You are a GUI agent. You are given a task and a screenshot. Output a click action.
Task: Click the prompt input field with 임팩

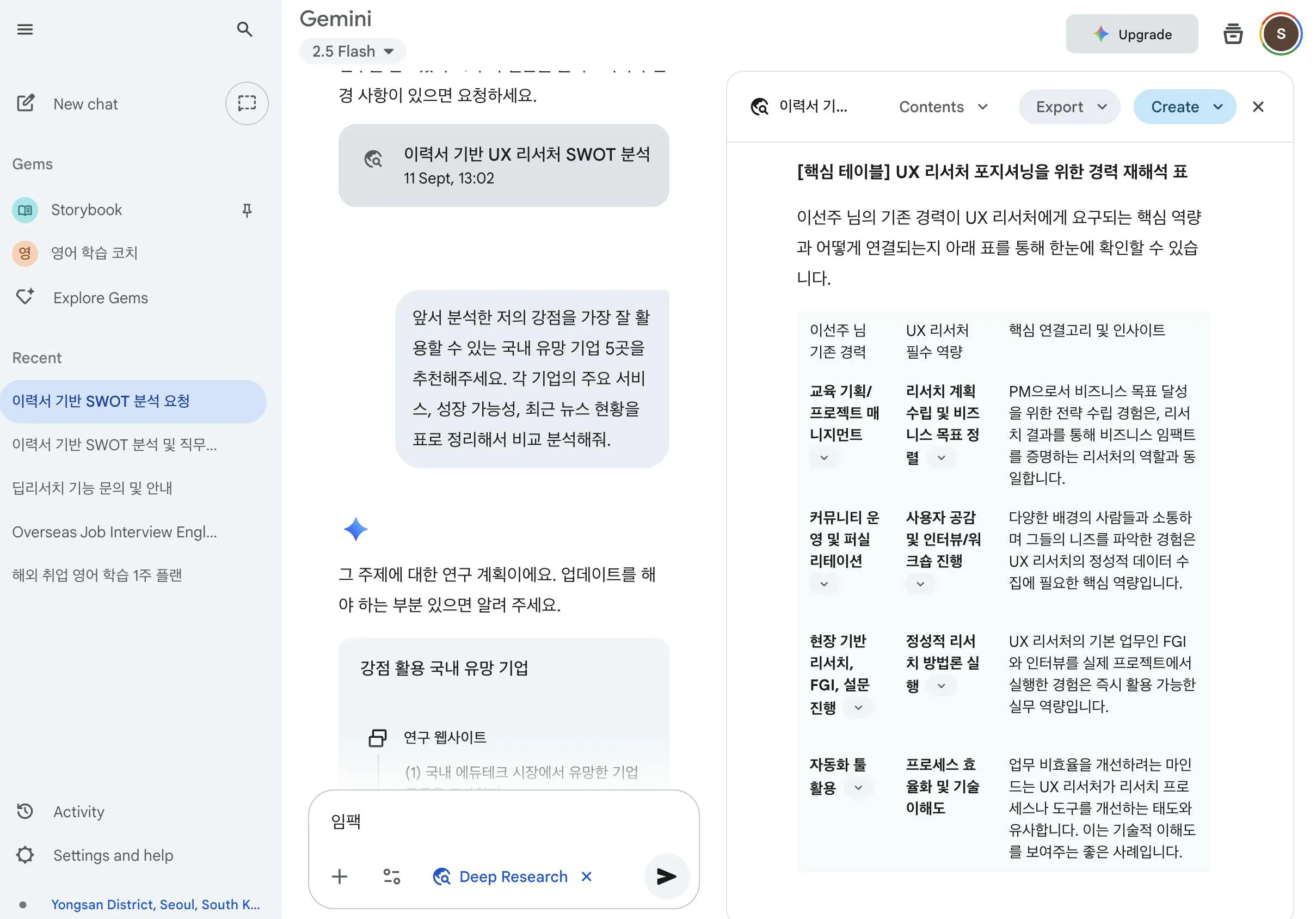[x=503, y=822]
